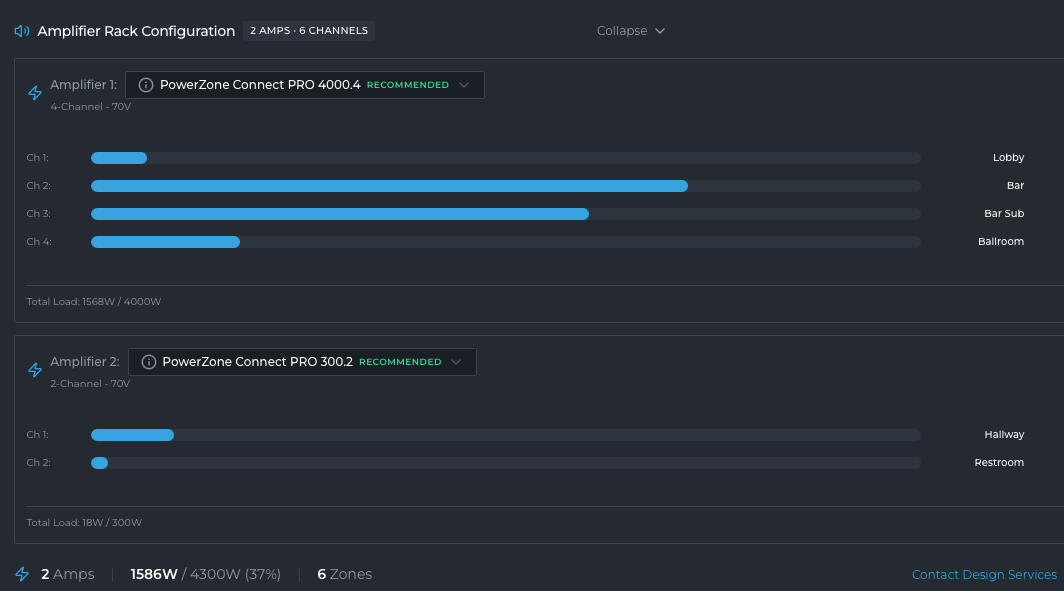
Task: Click Total Load: 1568W / 4000W text
Action: click(94, 301)
